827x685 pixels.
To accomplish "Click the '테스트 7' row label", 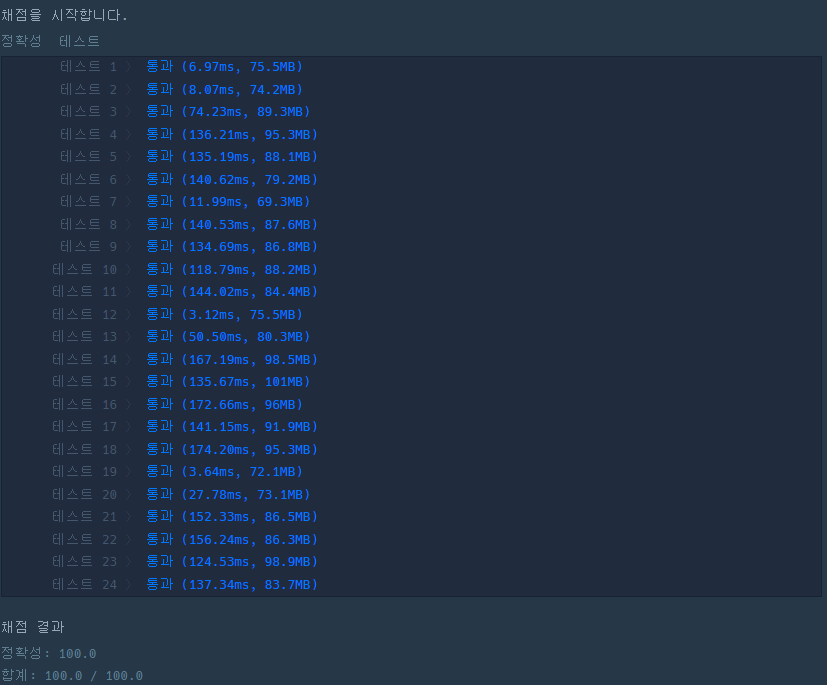I will [88, 201].
